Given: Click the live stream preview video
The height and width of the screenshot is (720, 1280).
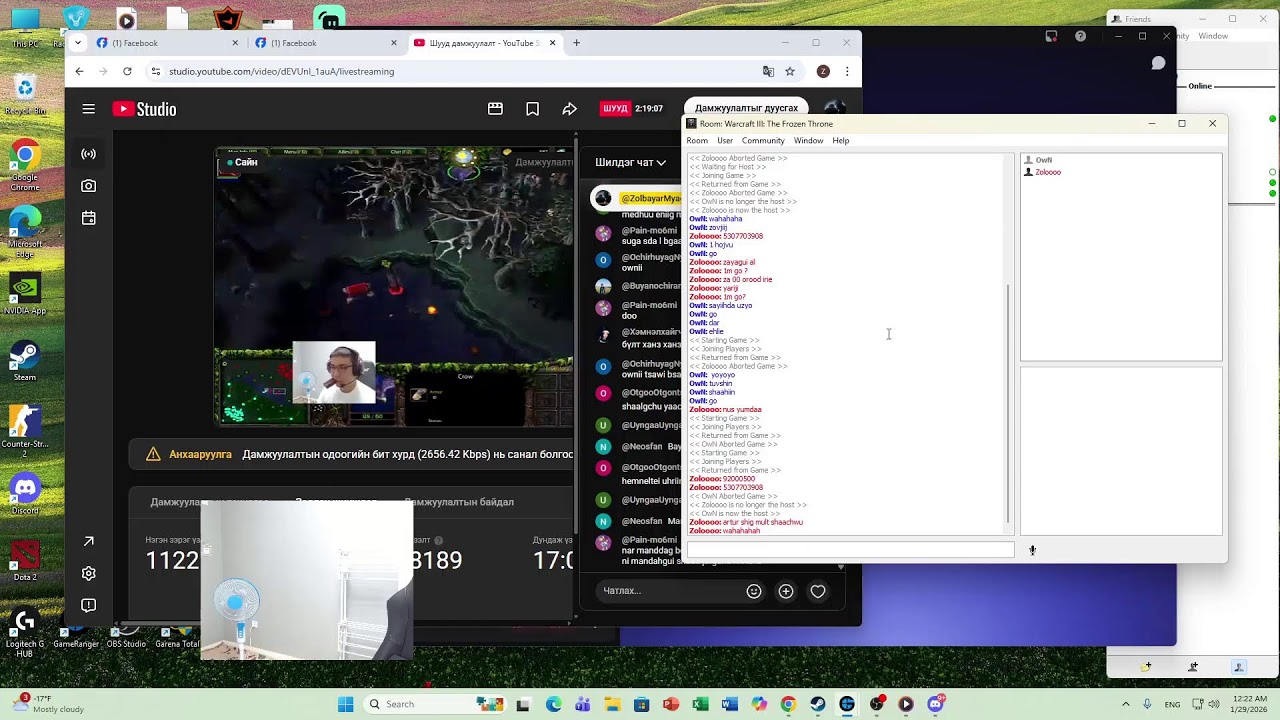Looking at the screenshot, I should click(x=394, y=287).
